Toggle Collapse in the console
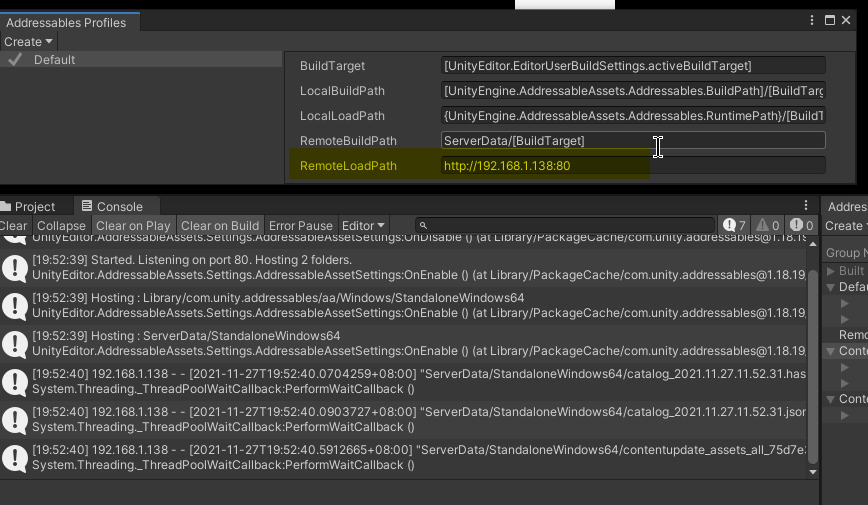The width and height of the screenshot is (868, 505). pyautogui.click(x=61, y=225)
